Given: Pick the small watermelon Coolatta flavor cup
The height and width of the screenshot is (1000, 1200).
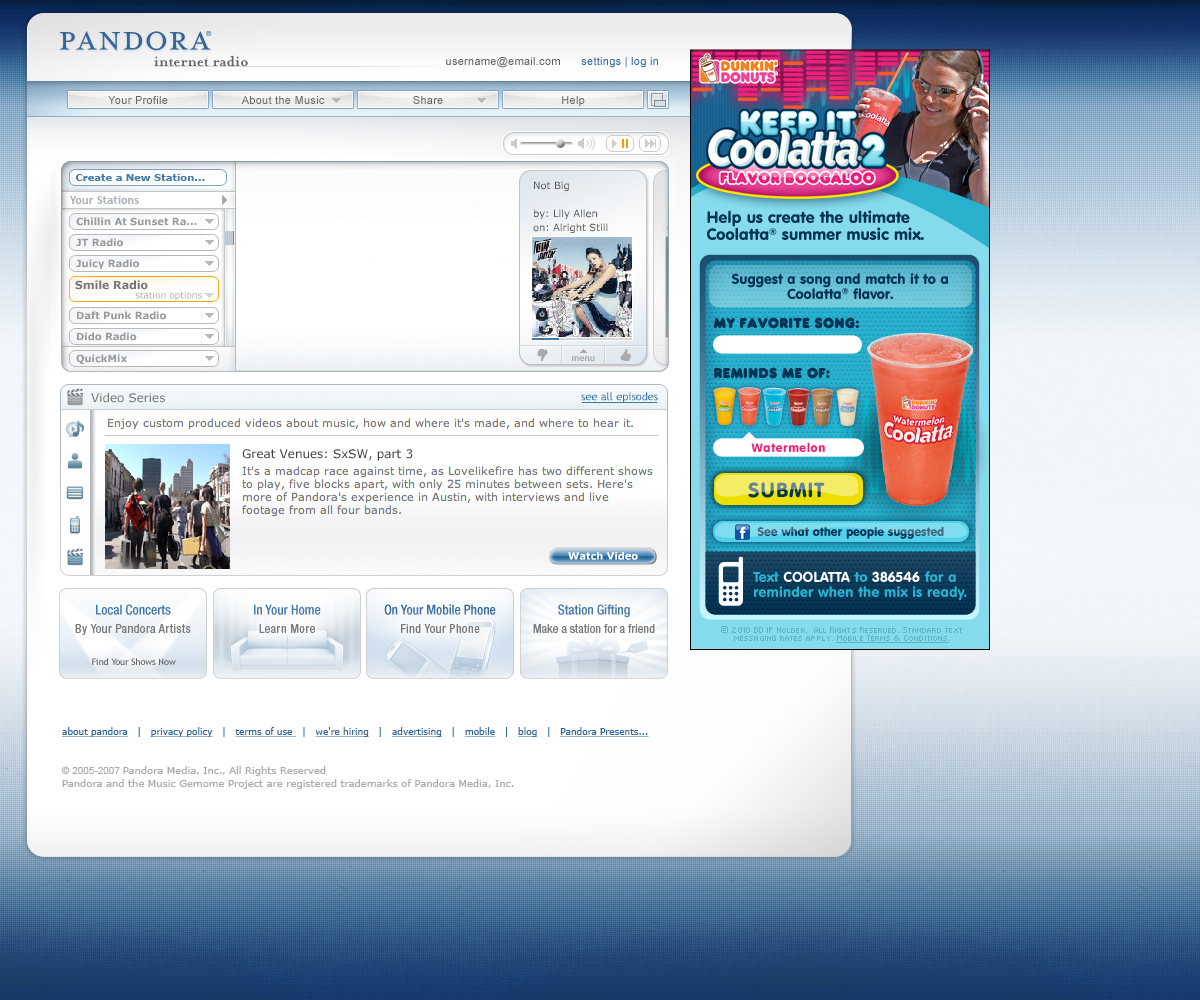Looking at the screenshot, I should pyautogui.click(x=749, y=407).
